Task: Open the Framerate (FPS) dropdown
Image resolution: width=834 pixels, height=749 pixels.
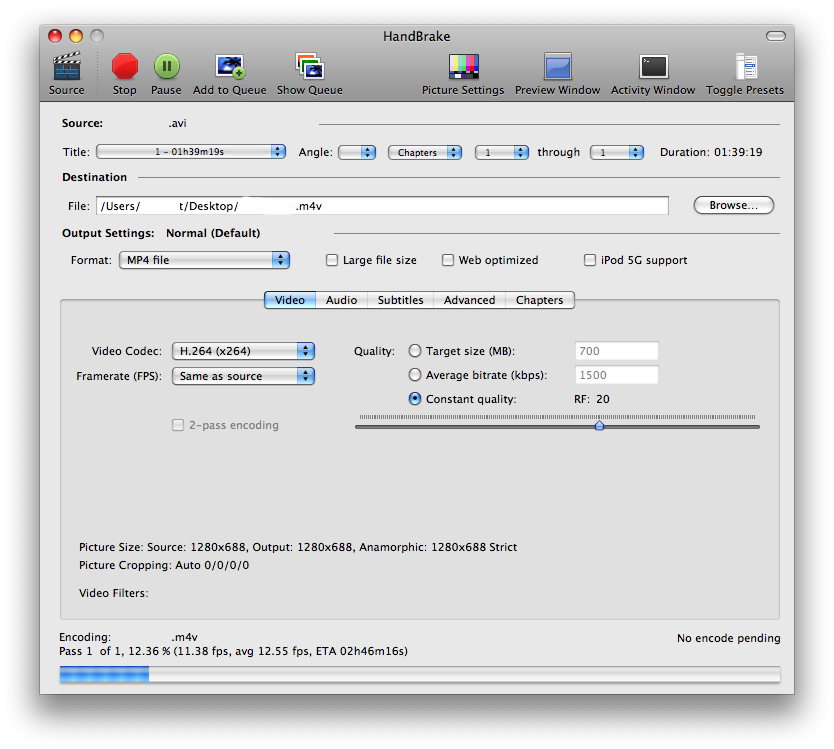Action: click(243, 376)
